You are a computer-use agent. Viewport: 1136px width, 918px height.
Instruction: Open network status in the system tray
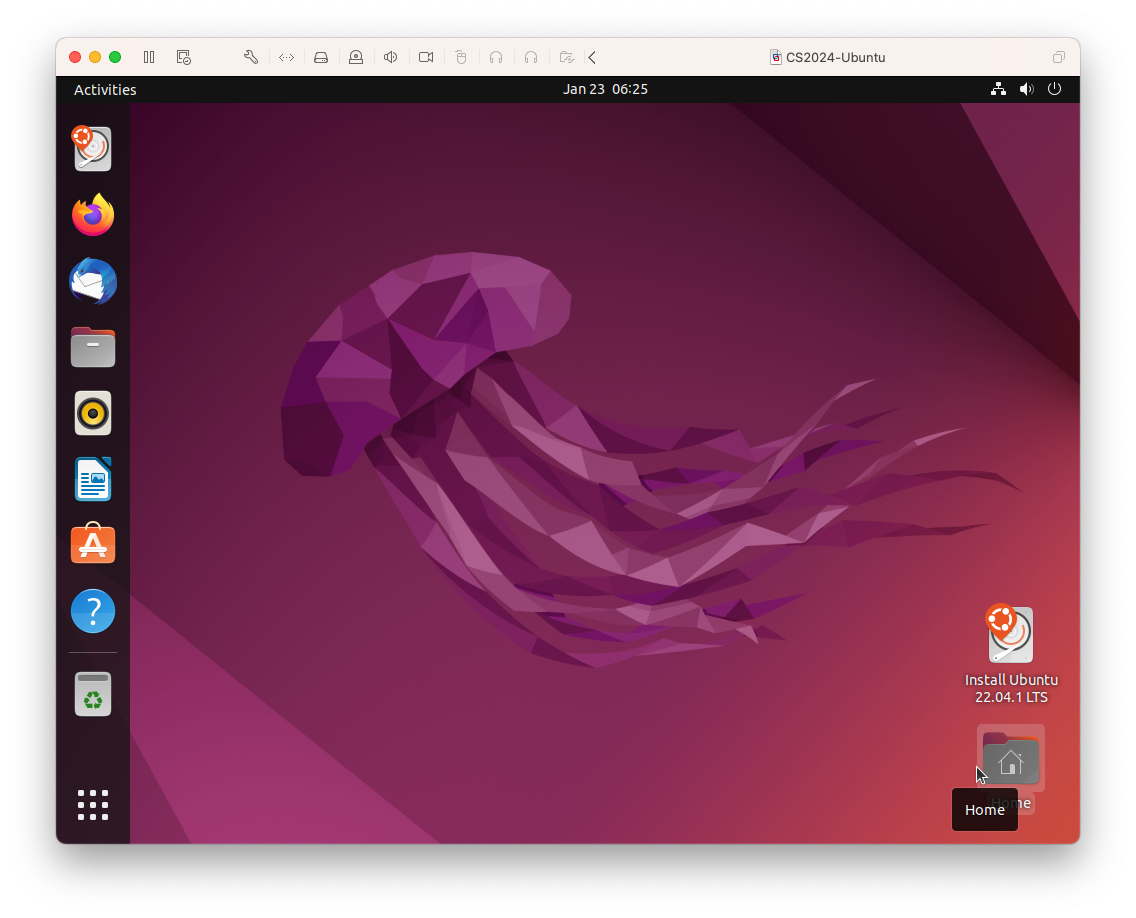click(998, 89)
